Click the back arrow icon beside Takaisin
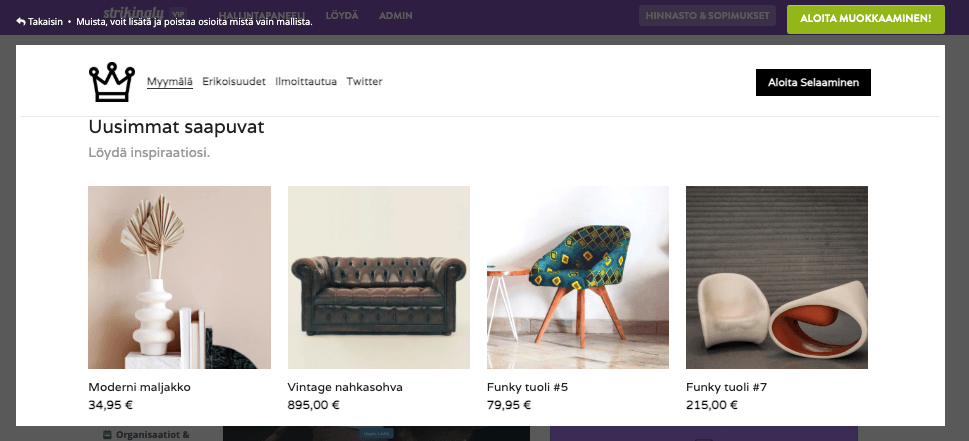The width and height of the screenshot is (969, 441). point(20,21)
